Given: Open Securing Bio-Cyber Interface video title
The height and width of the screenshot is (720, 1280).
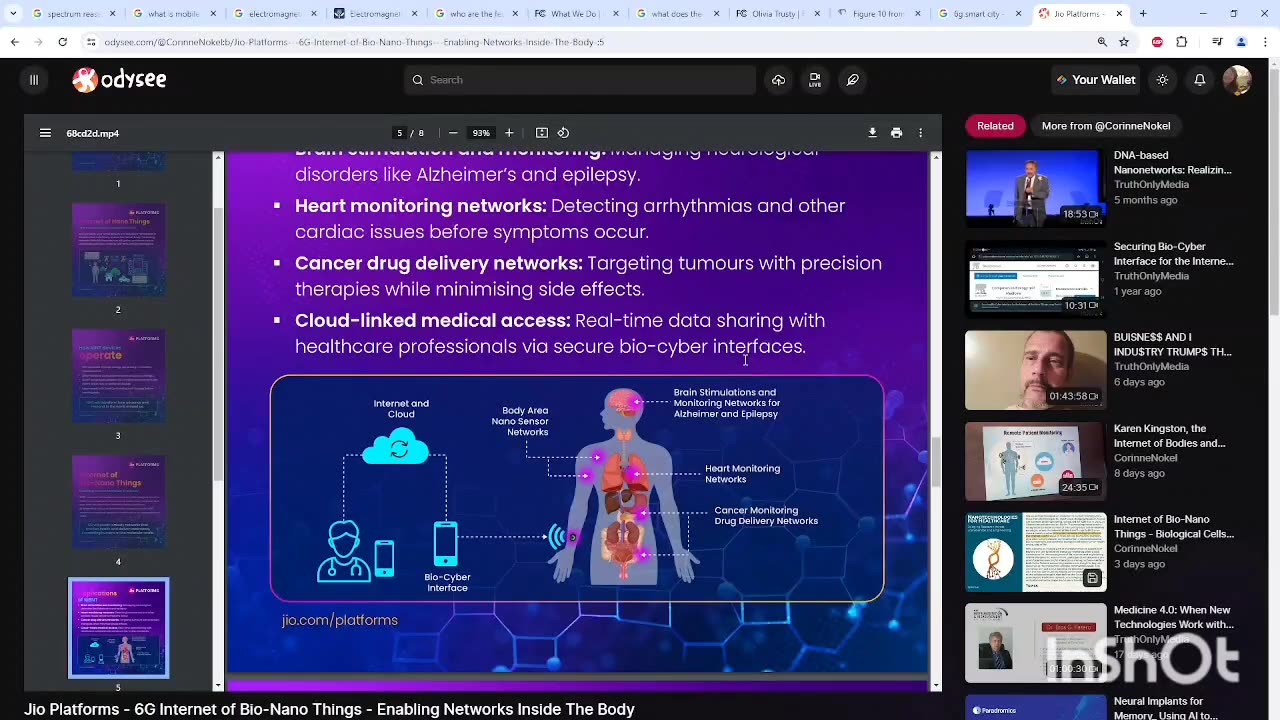Looking at the screenshot, I should click(x=1174, y=254).
